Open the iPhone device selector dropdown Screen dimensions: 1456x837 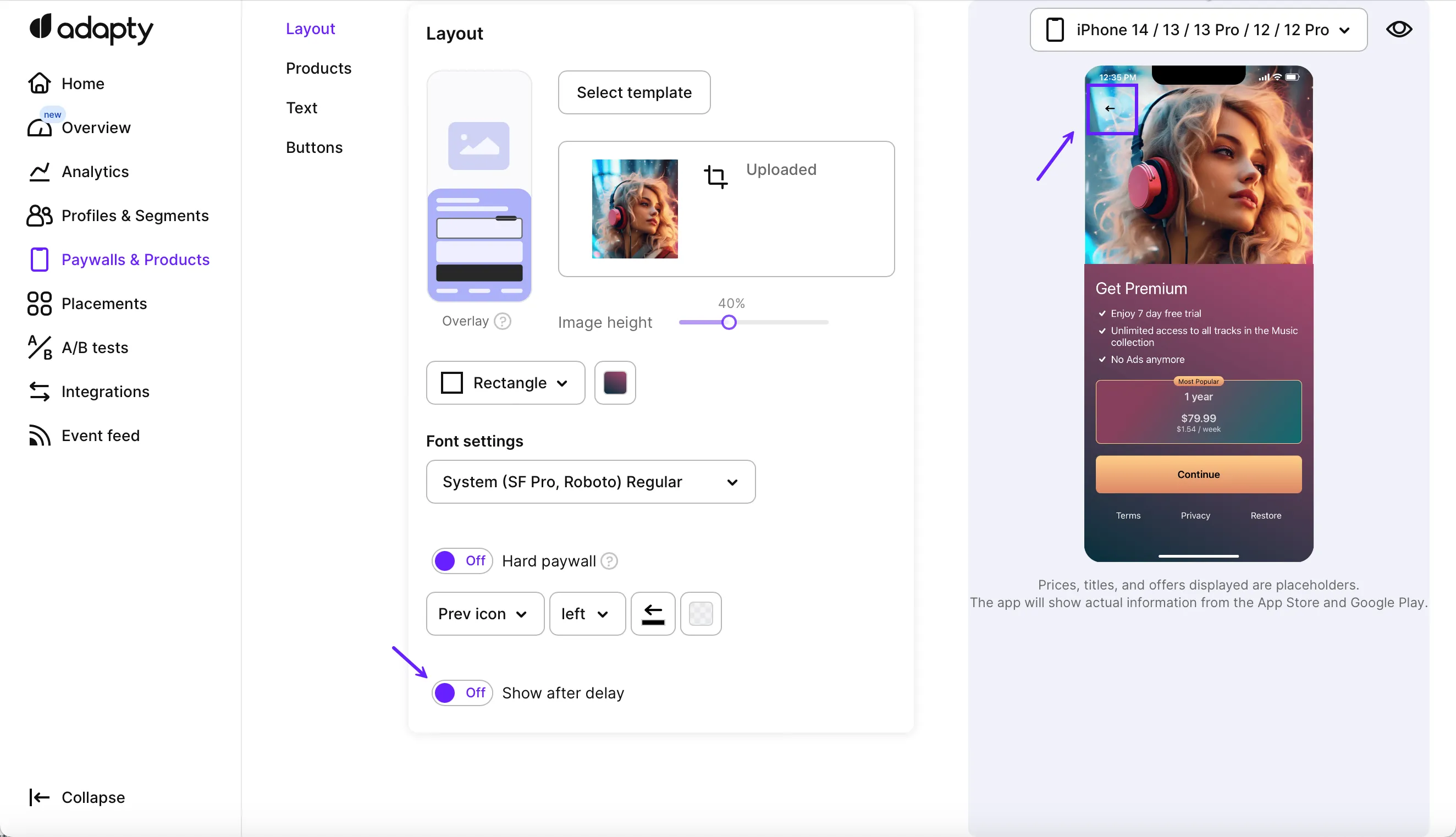1198,30
